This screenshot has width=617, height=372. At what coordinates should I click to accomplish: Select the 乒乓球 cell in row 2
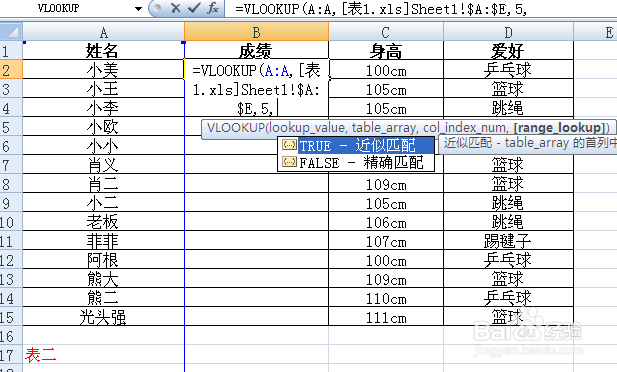tap(508, 70)
